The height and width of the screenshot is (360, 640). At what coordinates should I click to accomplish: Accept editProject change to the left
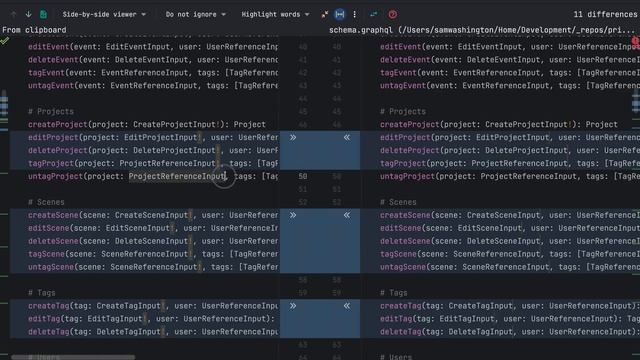tap(347, 138)
